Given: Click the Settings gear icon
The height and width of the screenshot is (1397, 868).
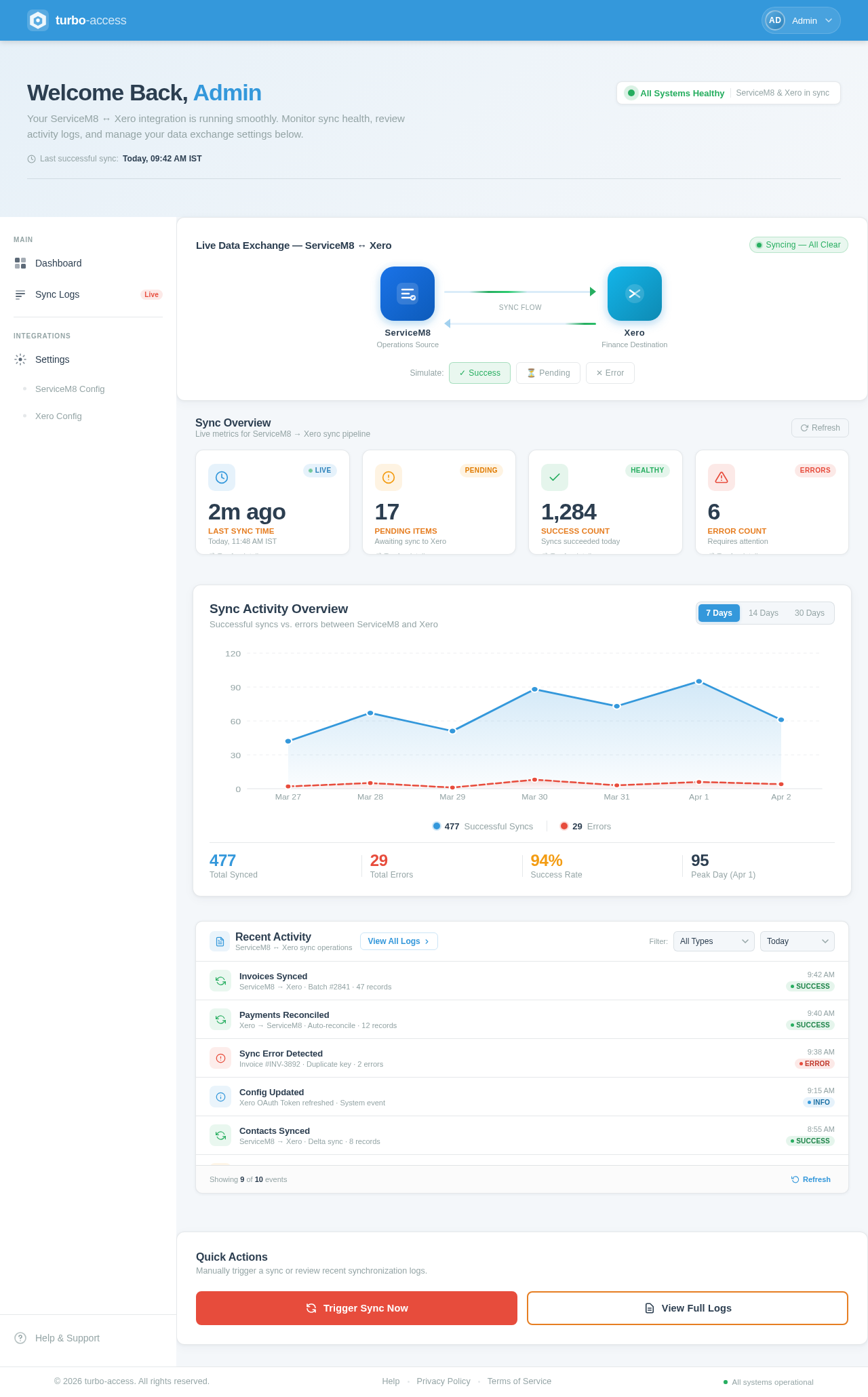Looking at the screenshot, I should tap(20, 359).
